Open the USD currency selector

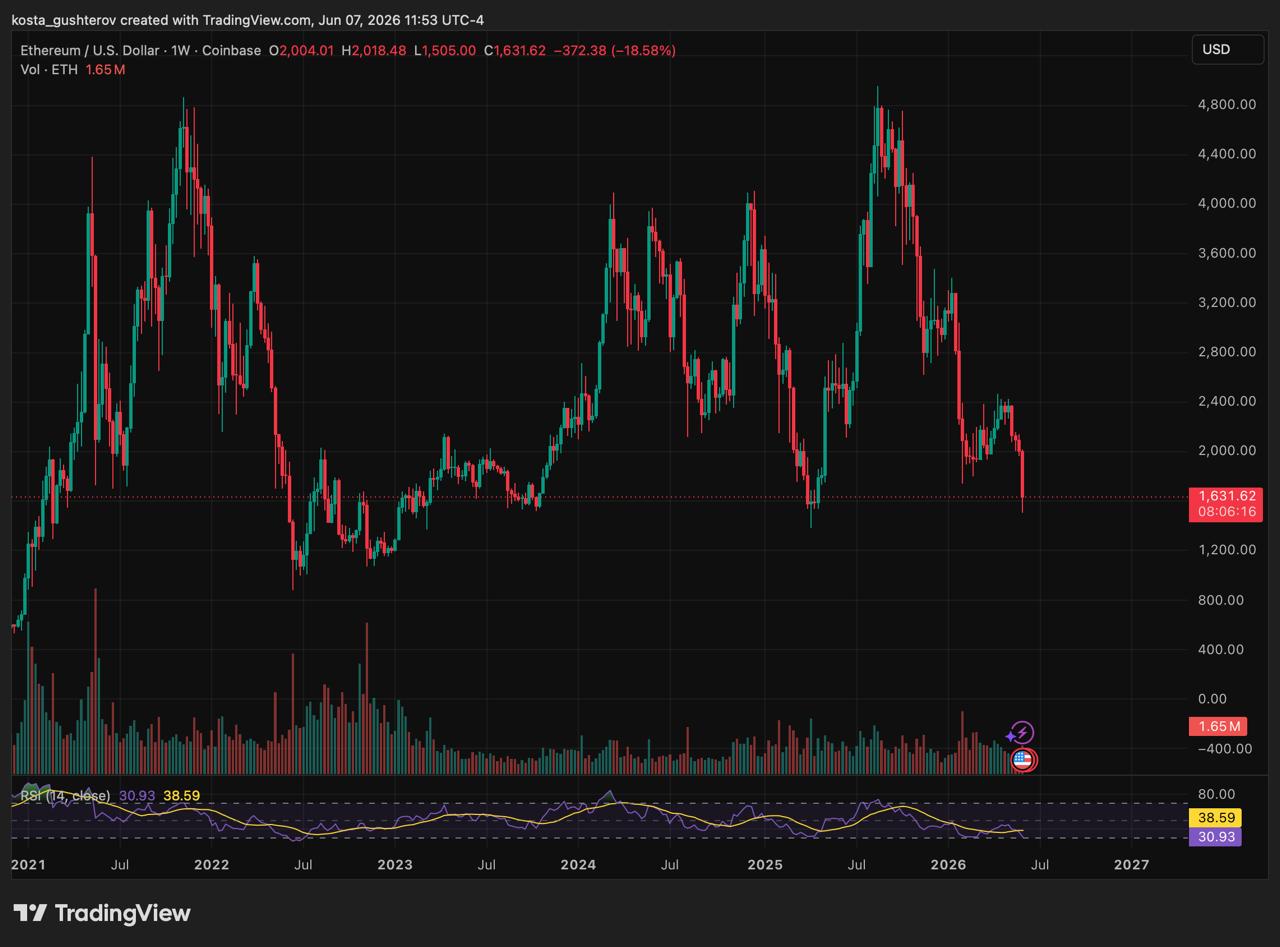pos(1227,49)
